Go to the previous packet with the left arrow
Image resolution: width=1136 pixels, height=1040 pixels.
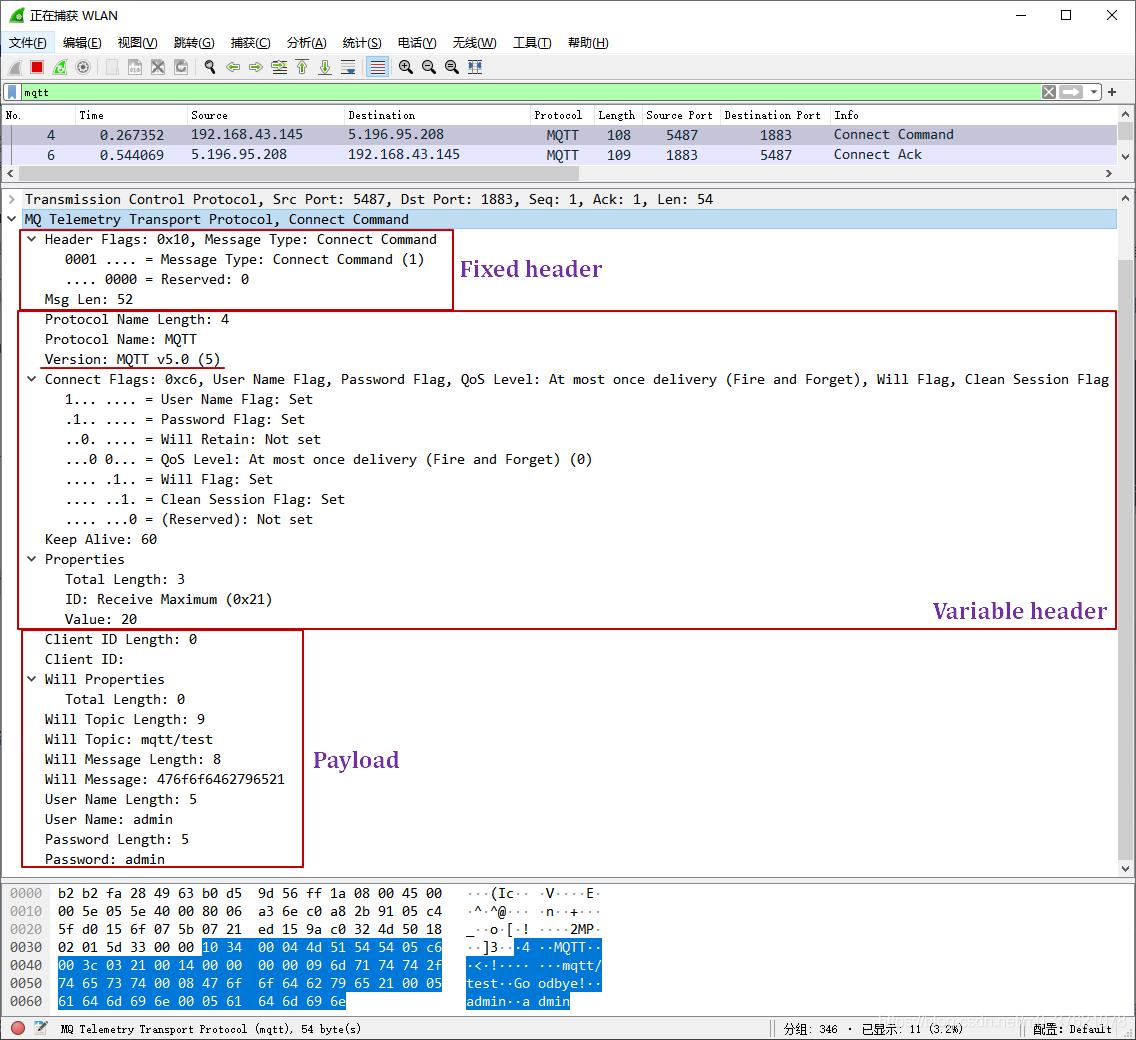pos(233,67)
